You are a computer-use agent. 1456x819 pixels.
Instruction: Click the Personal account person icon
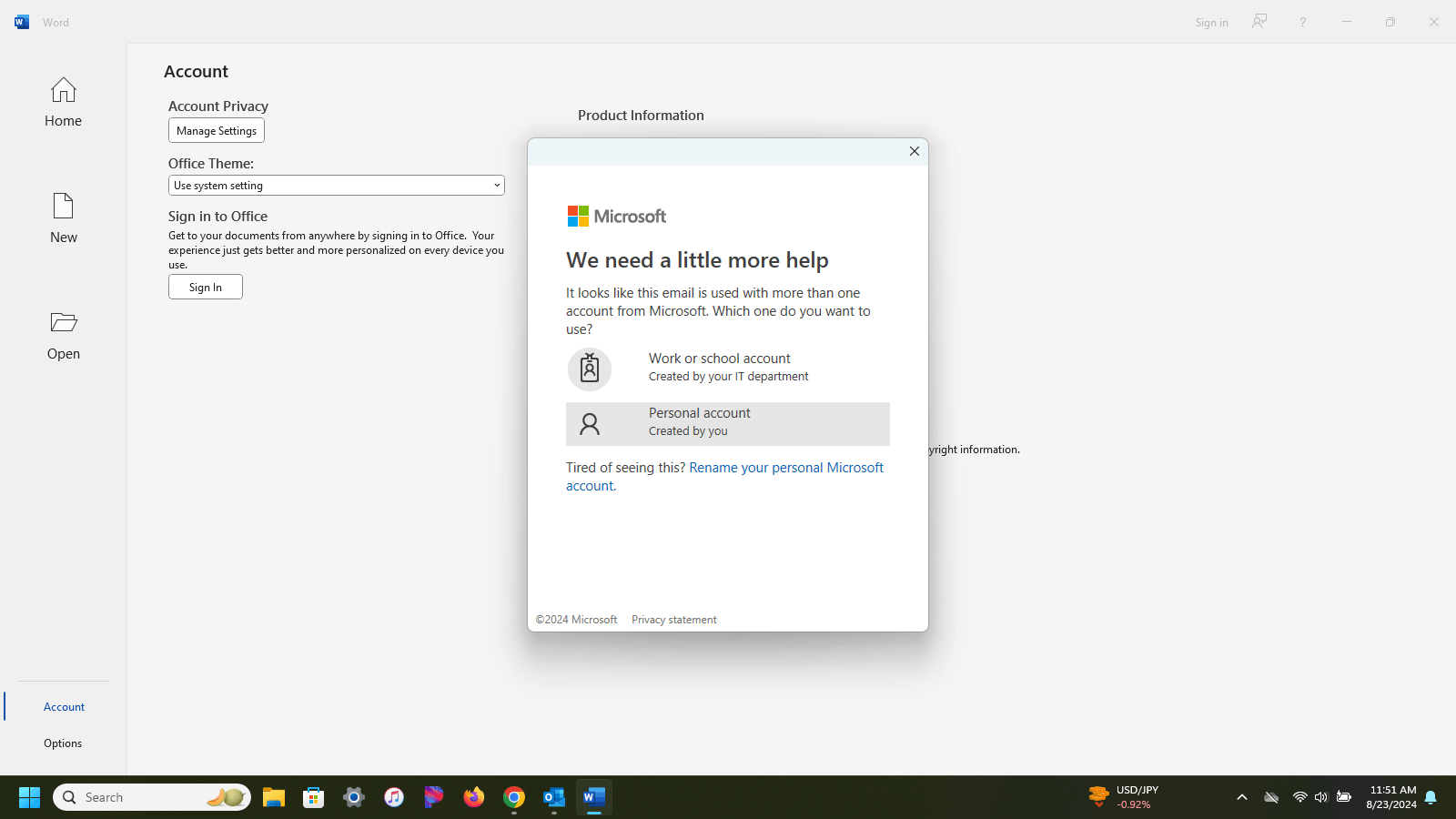[590, 424]
